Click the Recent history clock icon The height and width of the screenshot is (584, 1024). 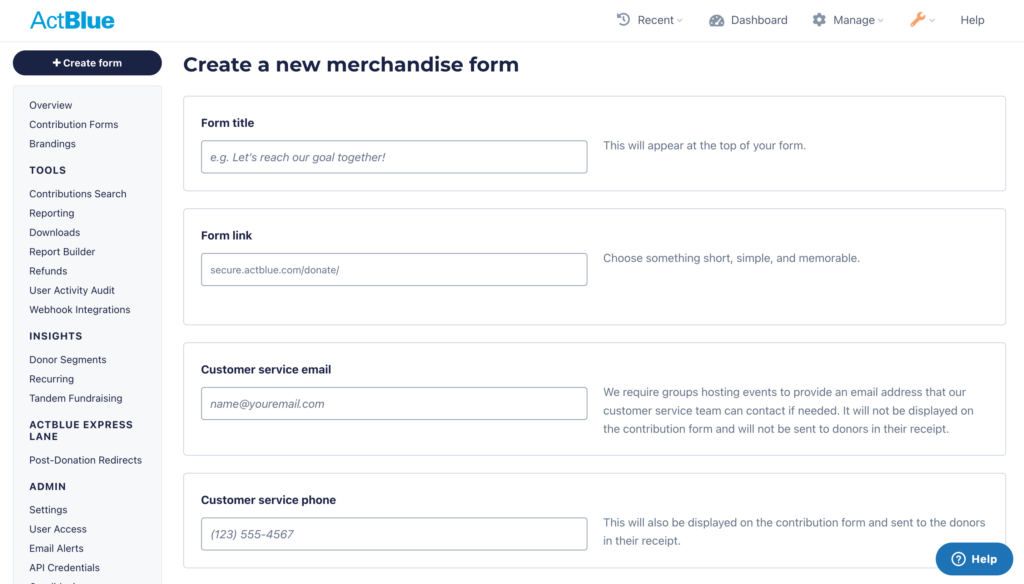tap(624, 20)
